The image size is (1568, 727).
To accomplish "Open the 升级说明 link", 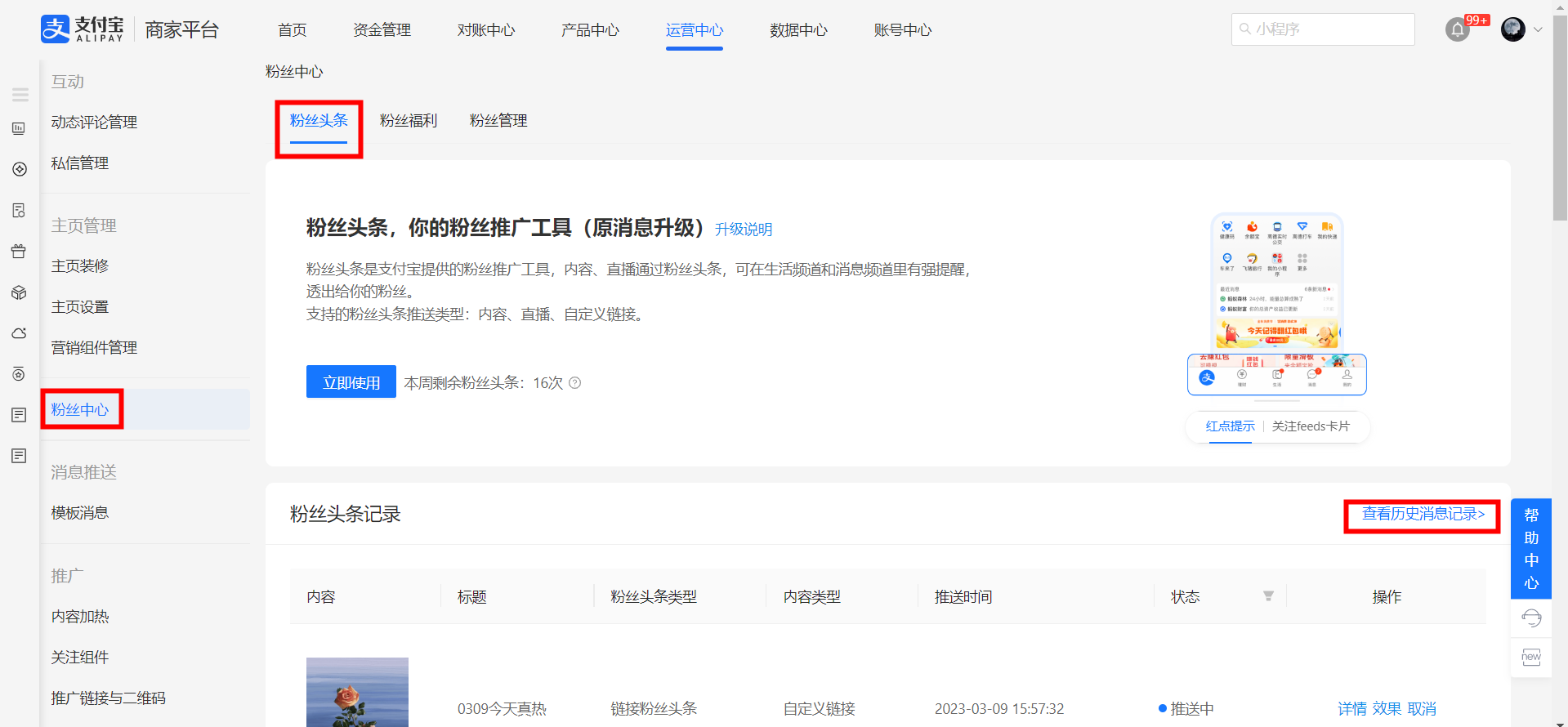I will 744,230.
